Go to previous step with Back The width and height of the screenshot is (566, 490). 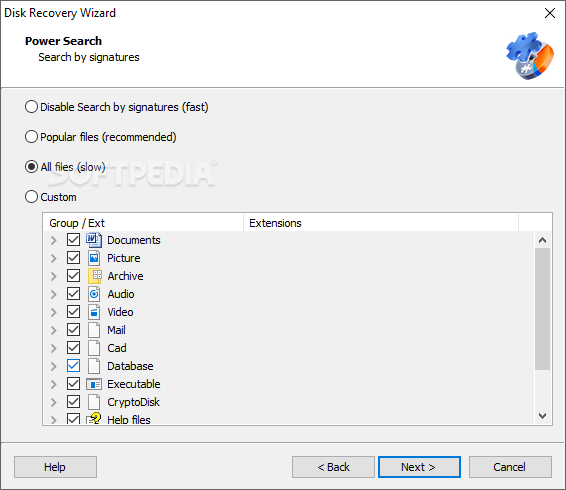click(x=333, y=467)
